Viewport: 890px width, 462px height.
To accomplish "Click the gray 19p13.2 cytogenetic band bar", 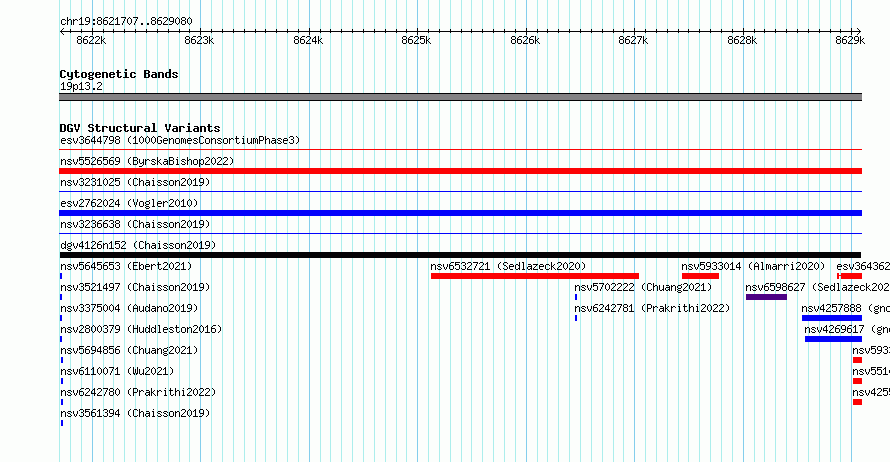I will 460,97.
